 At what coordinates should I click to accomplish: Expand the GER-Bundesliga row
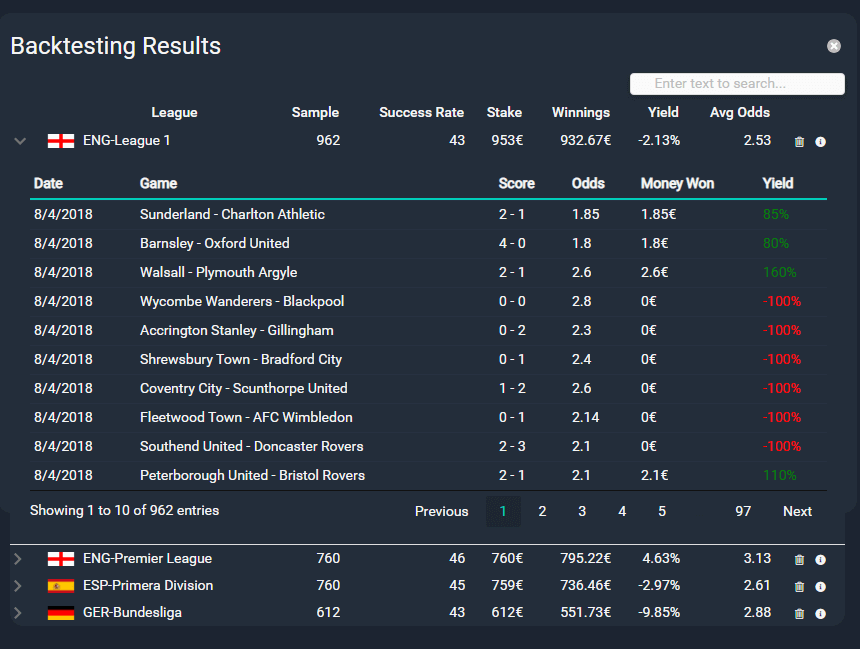pyautogui.click(x=17, y=612)
